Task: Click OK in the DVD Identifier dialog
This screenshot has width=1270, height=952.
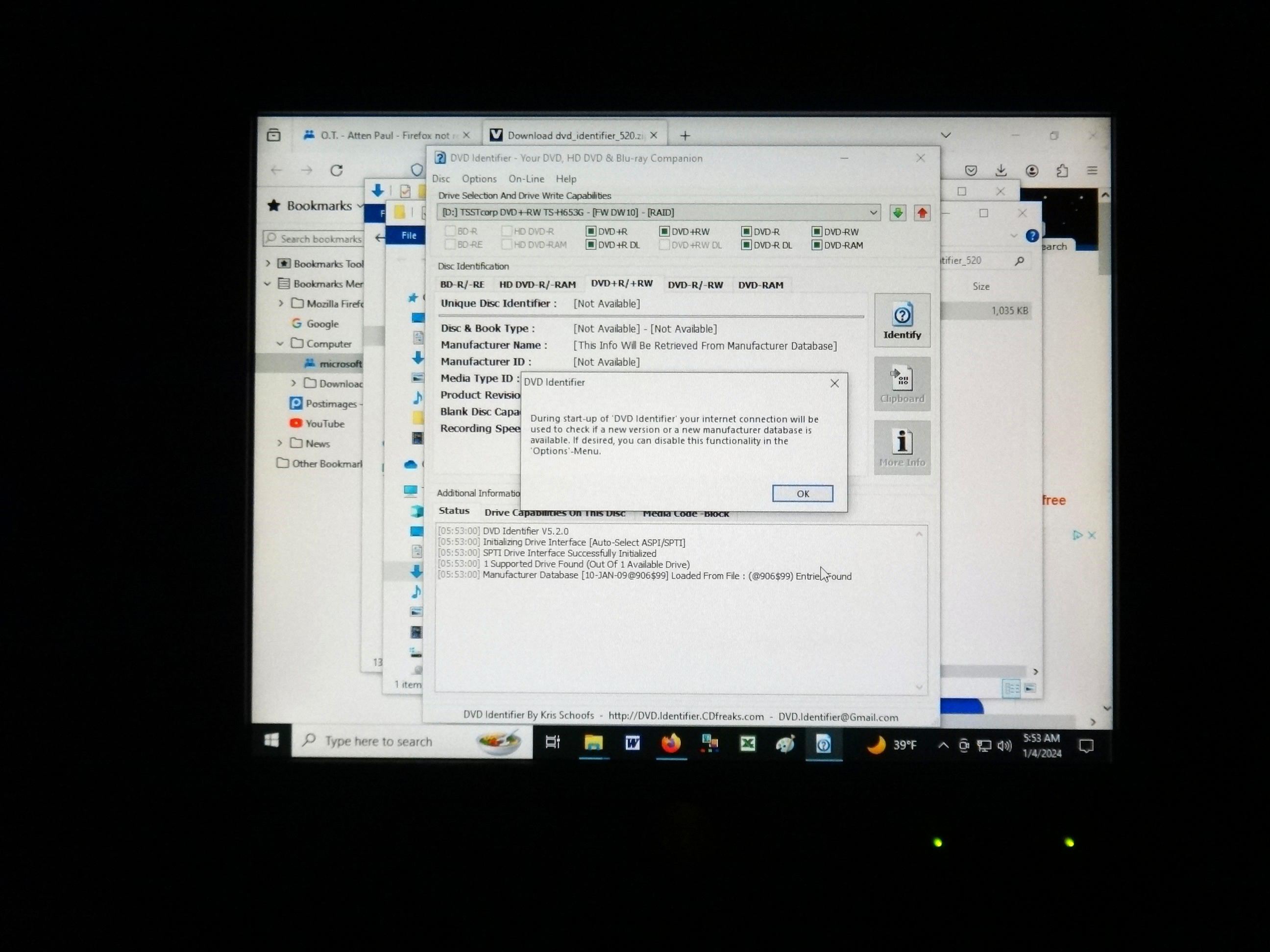Action: coord(802,494)
